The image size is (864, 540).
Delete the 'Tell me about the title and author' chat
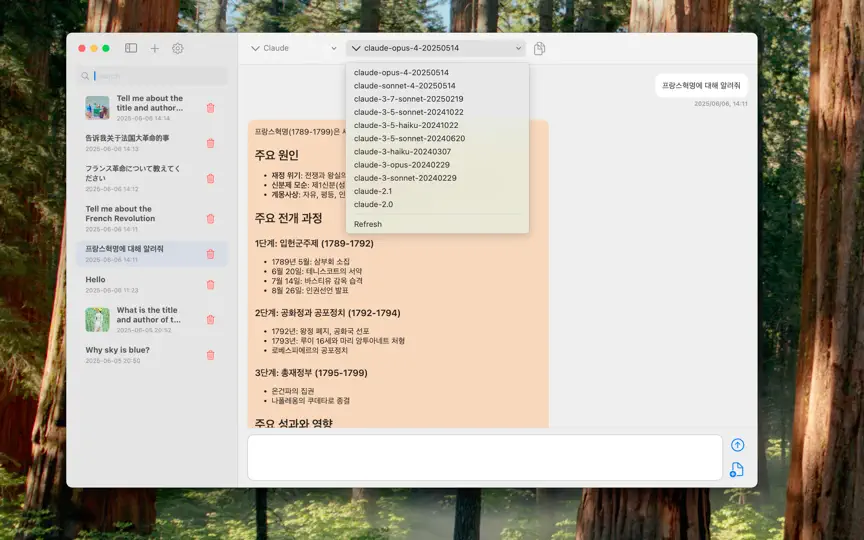(x=210, y=108)
